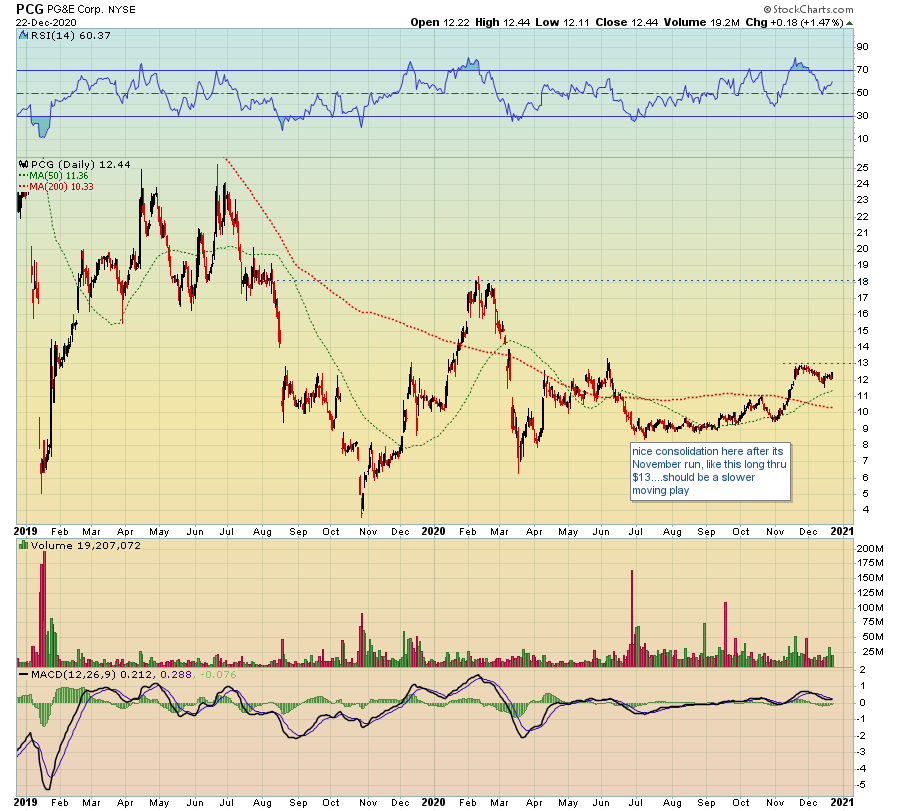Click the volume bars icon beside Volume 19,207,072
The height and width of the screenshot is (811, 900).
24,545
